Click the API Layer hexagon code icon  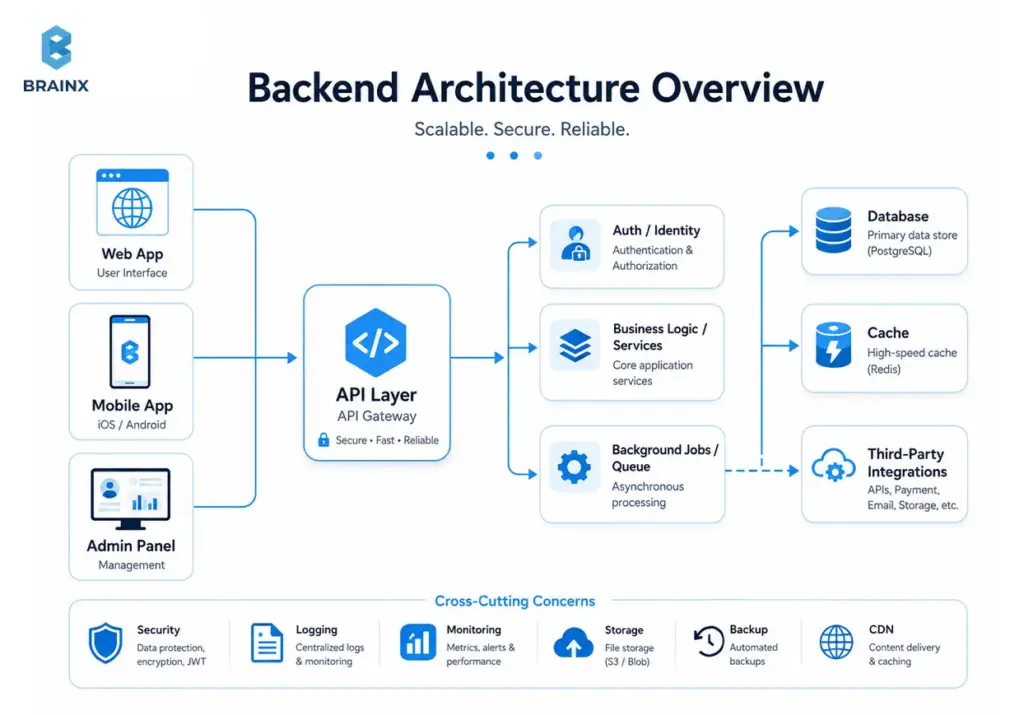coord(376,343)
